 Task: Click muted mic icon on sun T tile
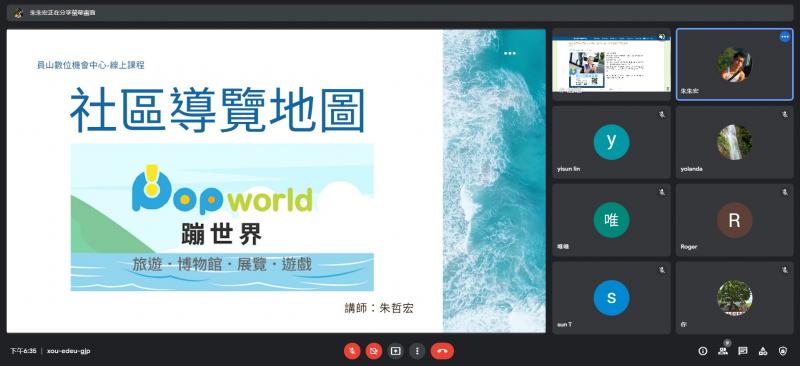[x=662, y=270]
